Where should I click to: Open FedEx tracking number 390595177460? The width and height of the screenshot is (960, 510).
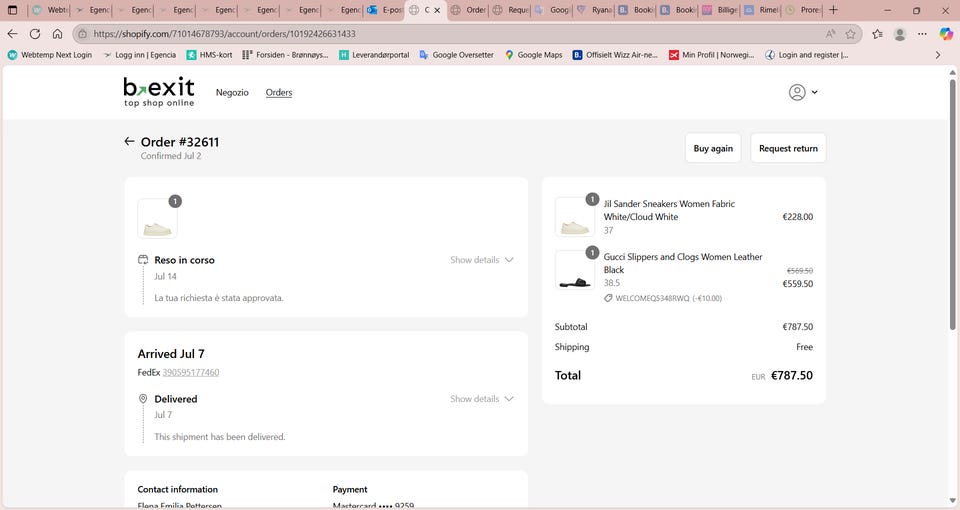190,372
